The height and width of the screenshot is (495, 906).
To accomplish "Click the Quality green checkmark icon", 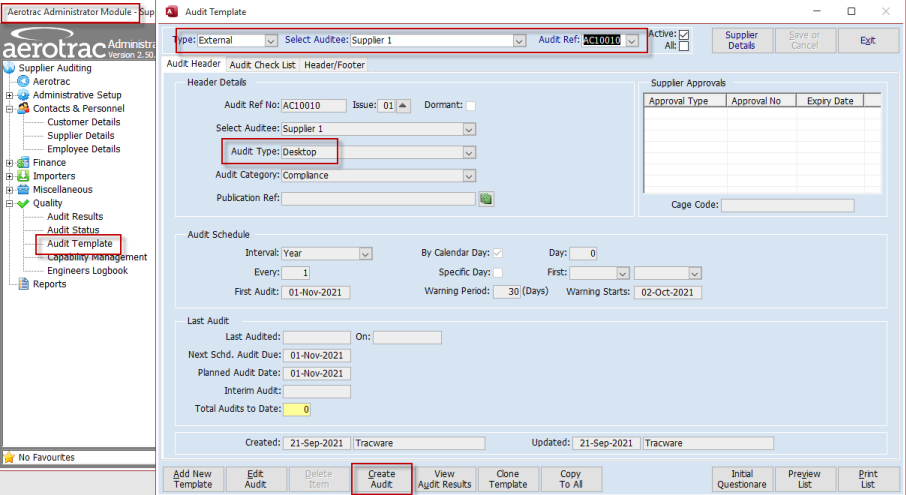I will point(24,203).
